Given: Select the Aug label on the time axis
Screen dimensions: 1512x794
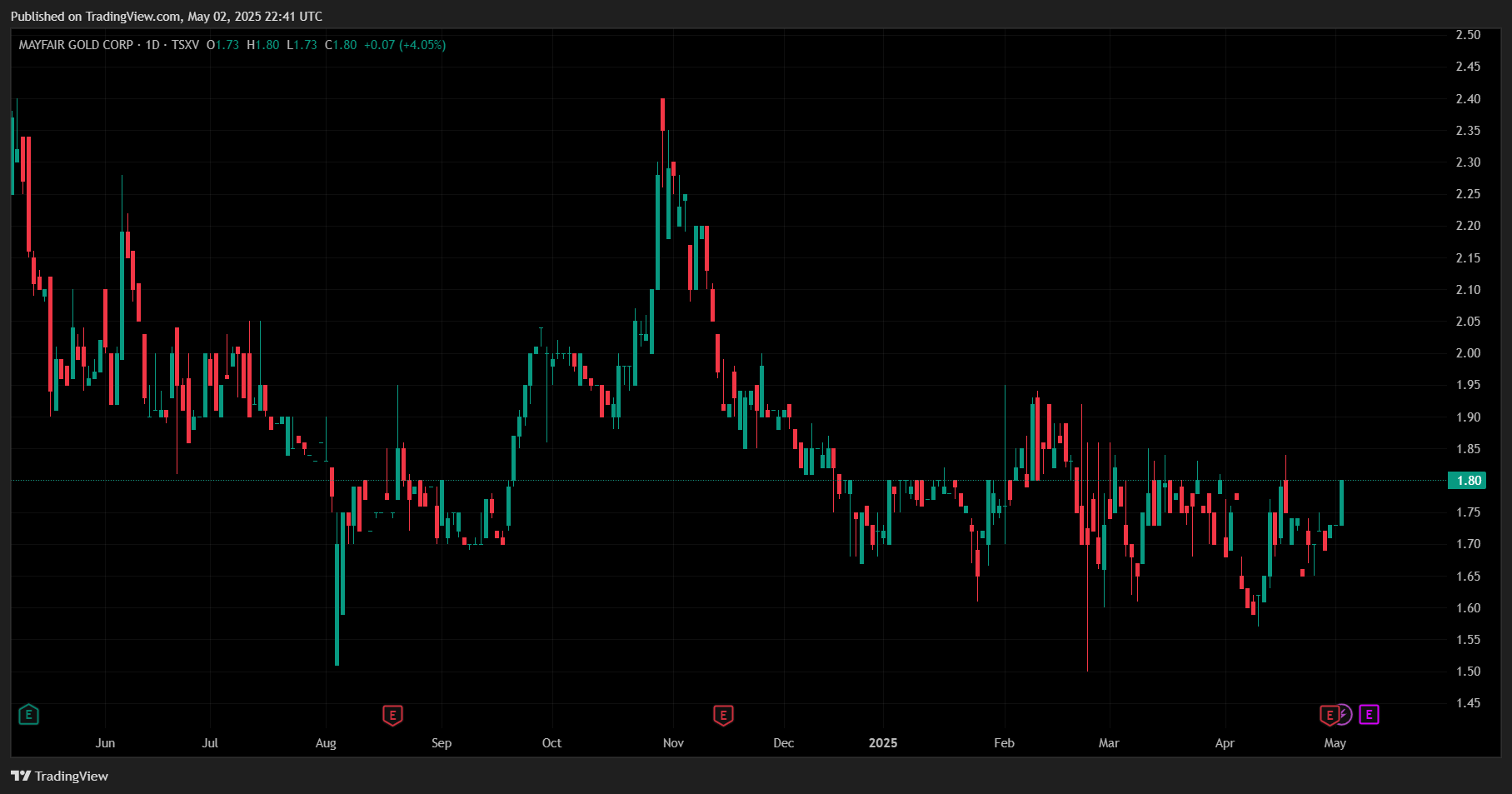Looking at the screenshot, I should (x=326, y=743).
